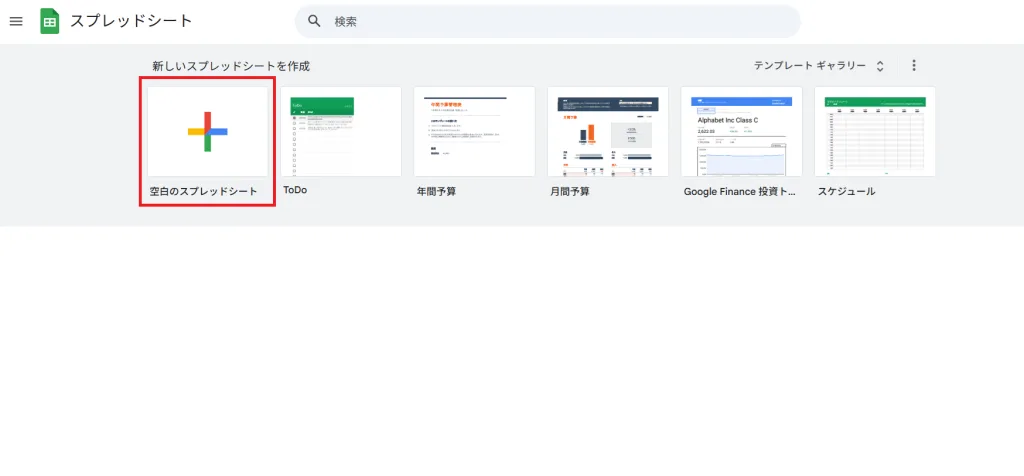Focus the 検索 search field
The width and height of the screenshot is (1024, 476).
(x=547, y=21)
